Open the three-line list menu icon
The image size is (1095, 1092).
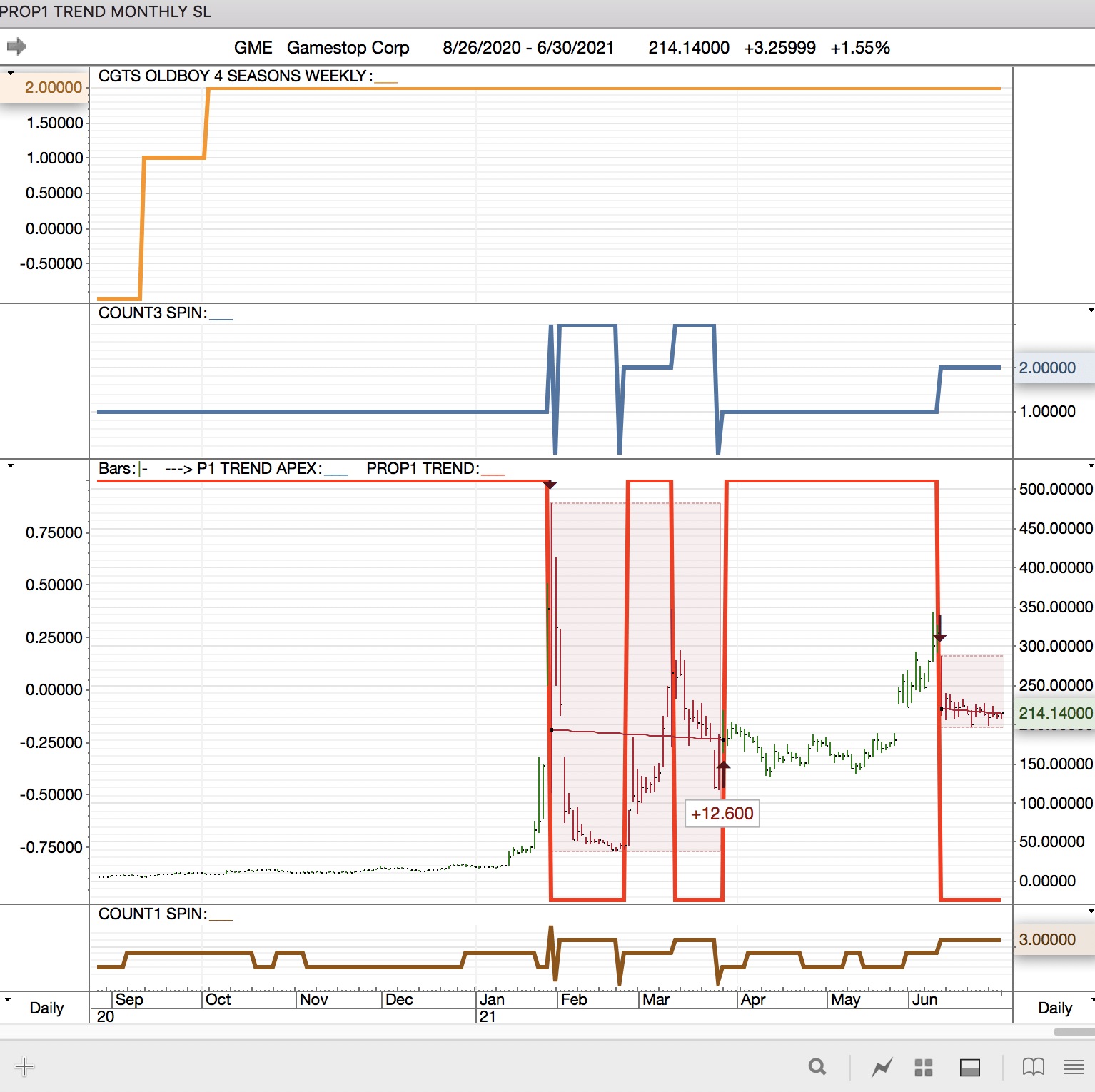(x=1073, y=1067)
